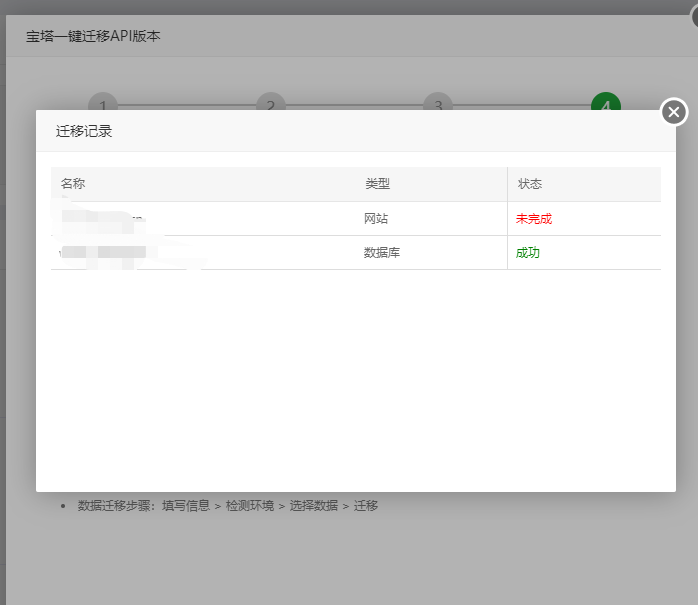Select the 网站 type cell
Screen dimensions: 698x605
(x=376, y=219)
